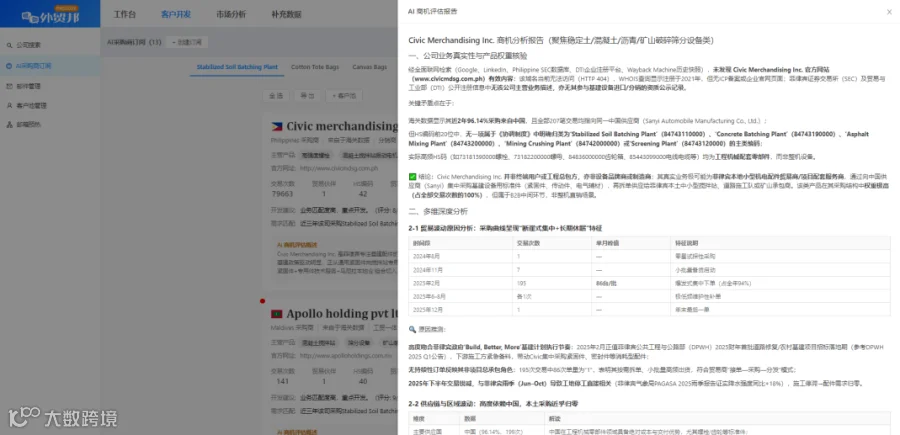Click the AI采购商订阅 sidebar icon
Screen dimensions: 900x435
[x=9, y=66]
